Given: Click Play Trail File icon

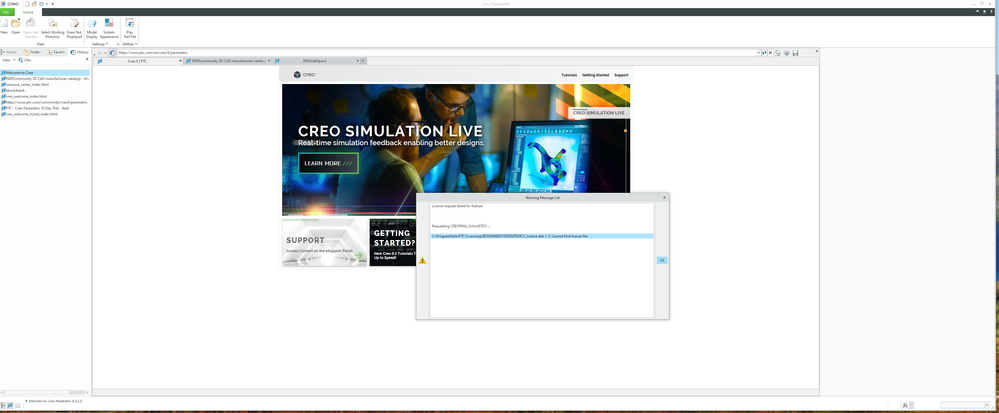Looking at the screenshot, I should [x=130, y=23].
